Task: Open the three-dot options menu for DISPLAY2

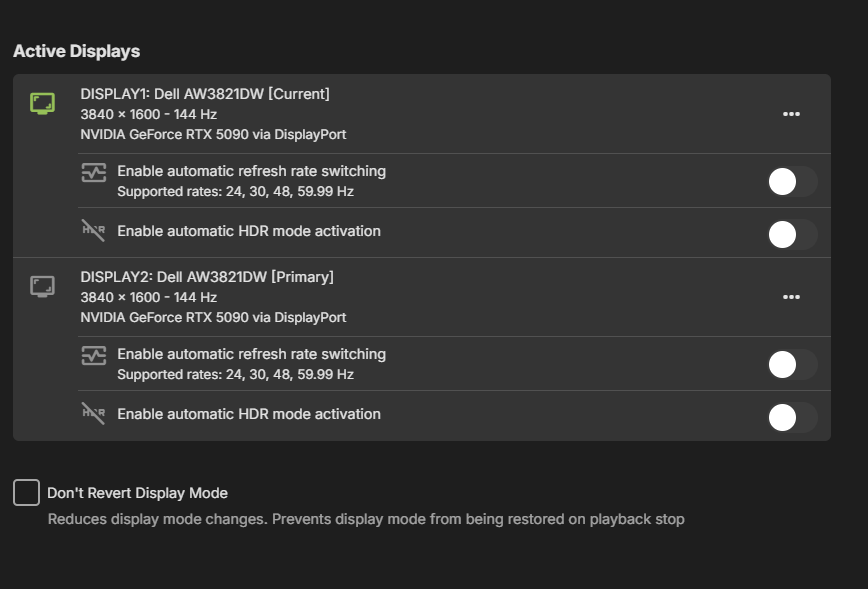Action: point(791,297)
